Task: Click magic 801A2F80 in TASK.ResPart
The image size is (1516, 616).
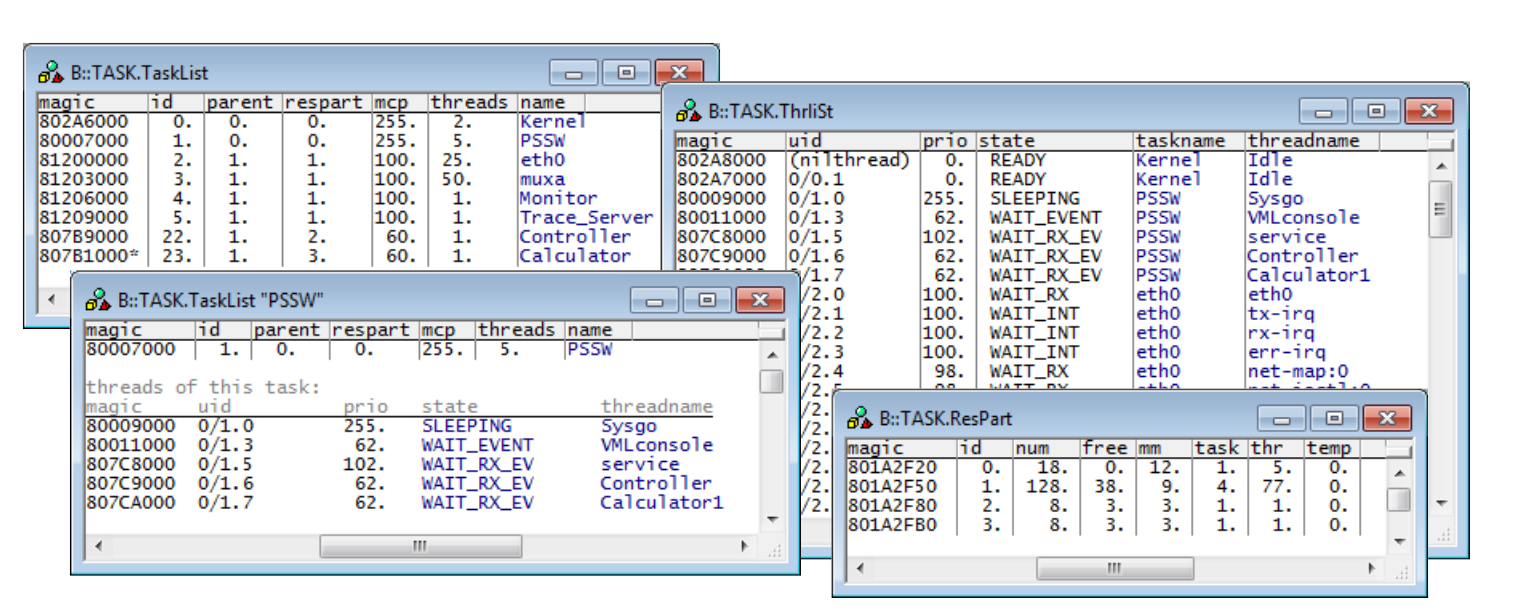Action: (x=892, y=505)
